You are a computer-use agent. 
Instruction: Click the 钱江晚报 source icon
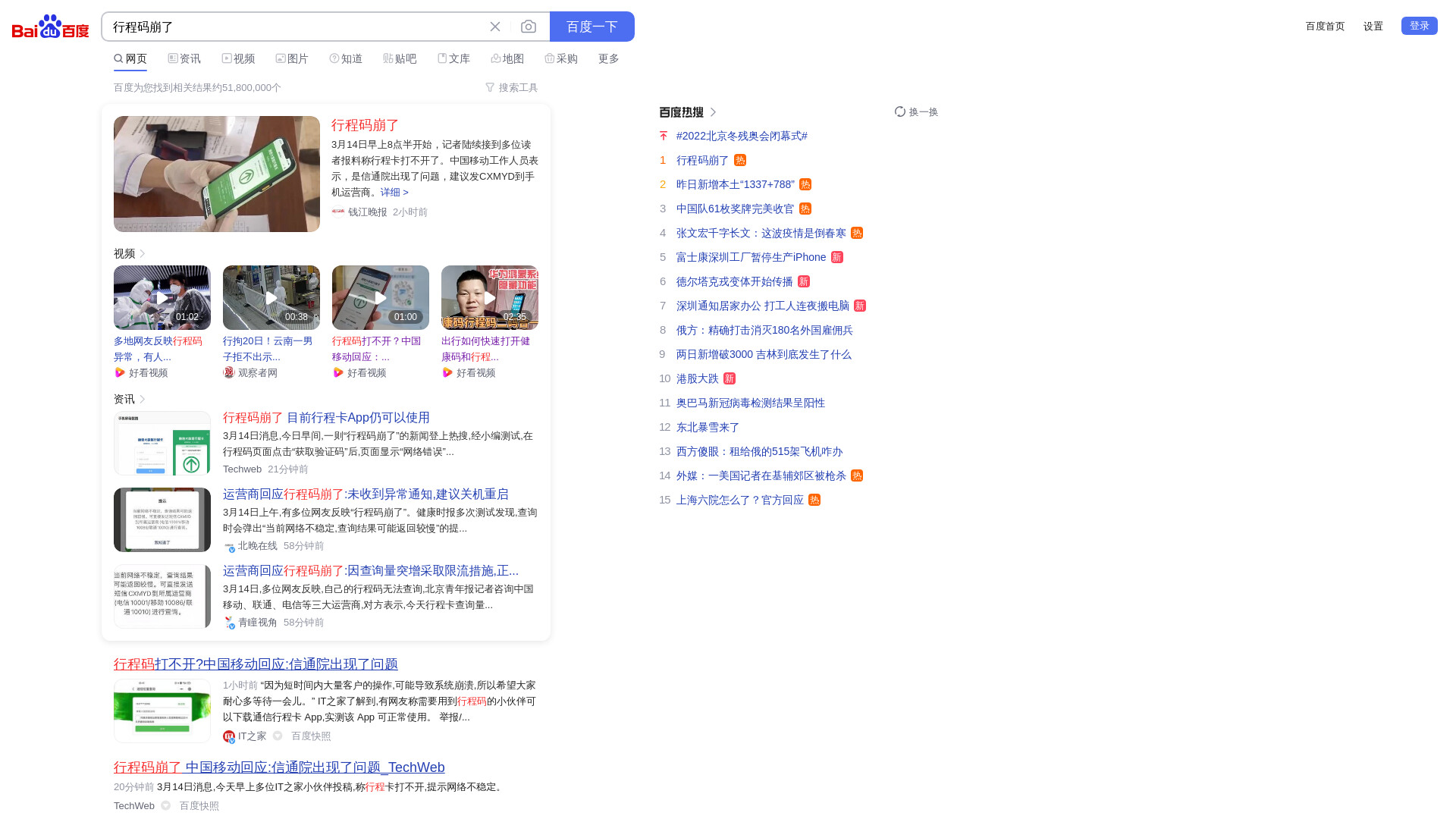pos(338,212)
